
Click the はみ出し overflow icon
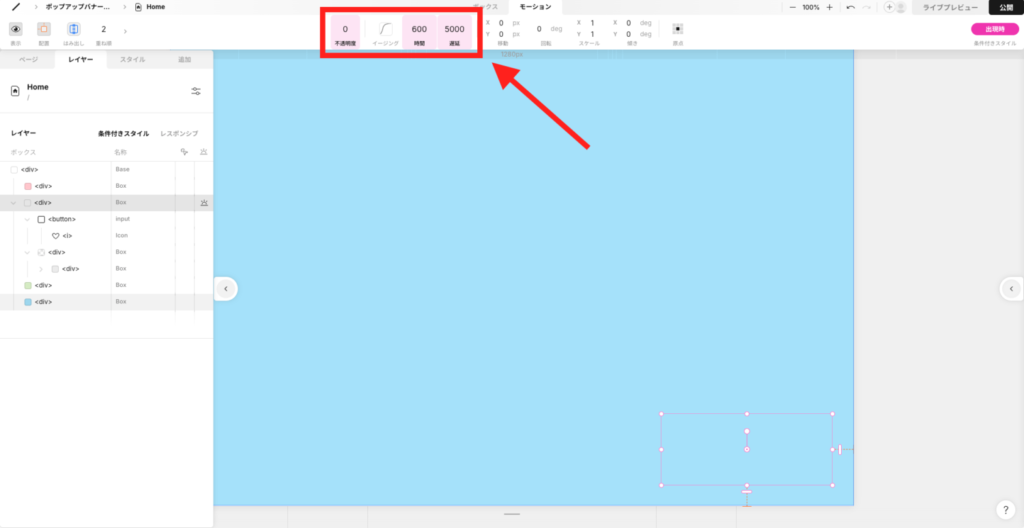pos(74,29)
